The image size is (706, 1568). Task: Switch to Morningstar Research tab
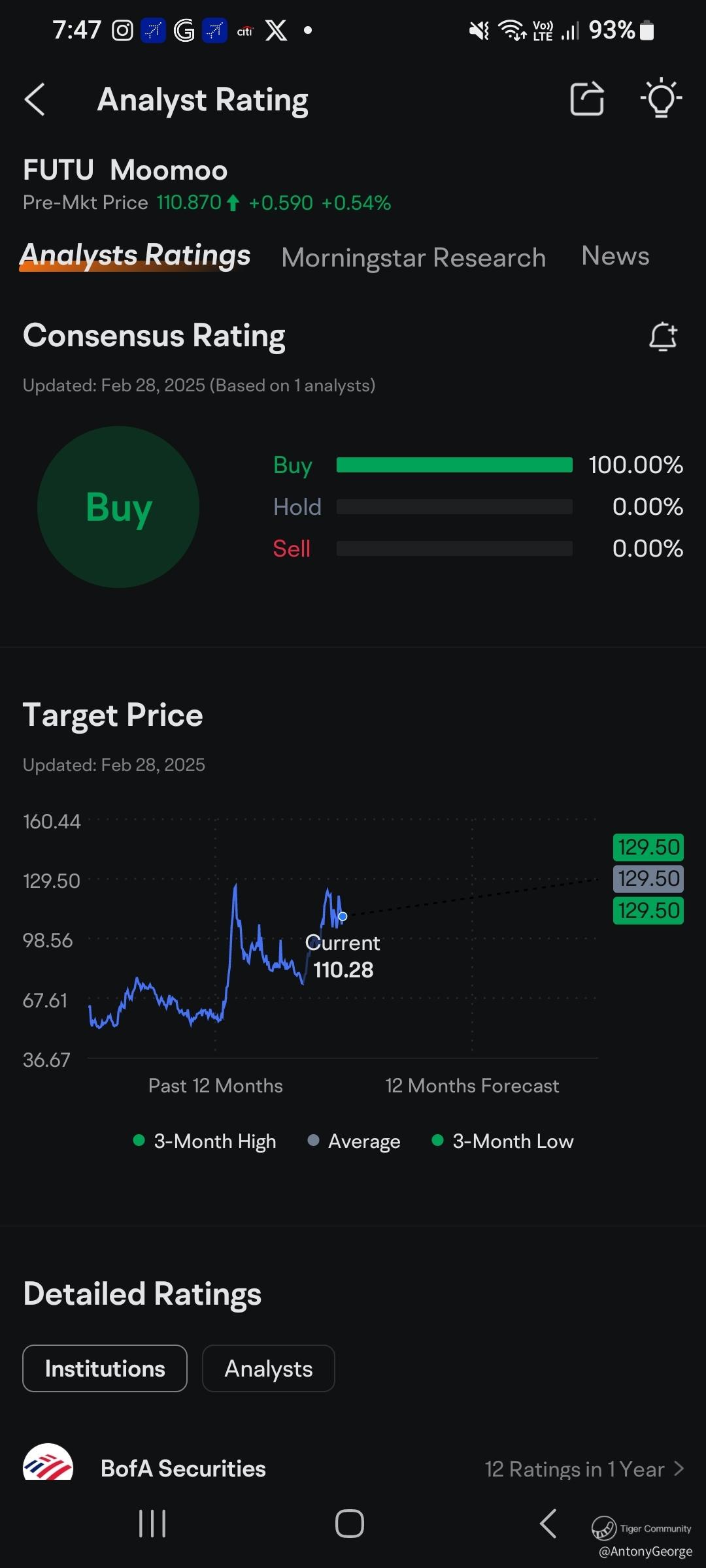tap(413, 258)
